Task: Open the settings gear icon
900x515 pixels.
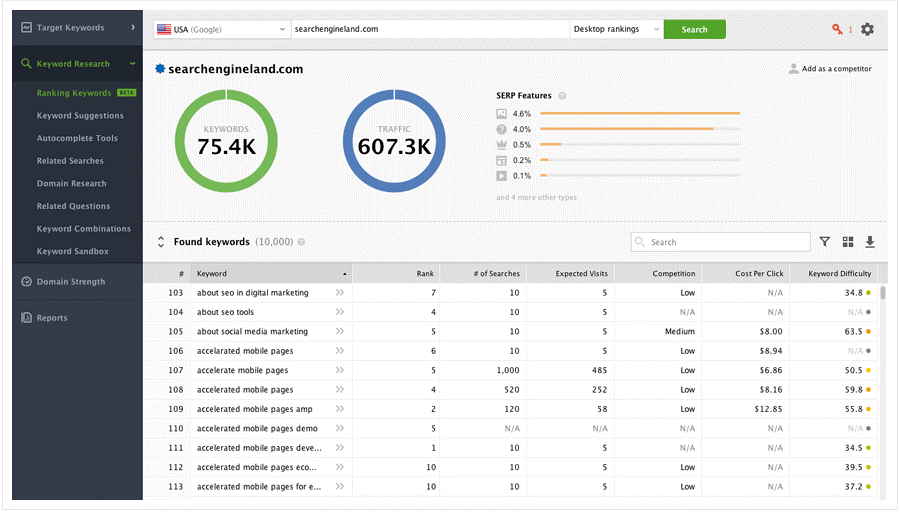Action: 867,29
